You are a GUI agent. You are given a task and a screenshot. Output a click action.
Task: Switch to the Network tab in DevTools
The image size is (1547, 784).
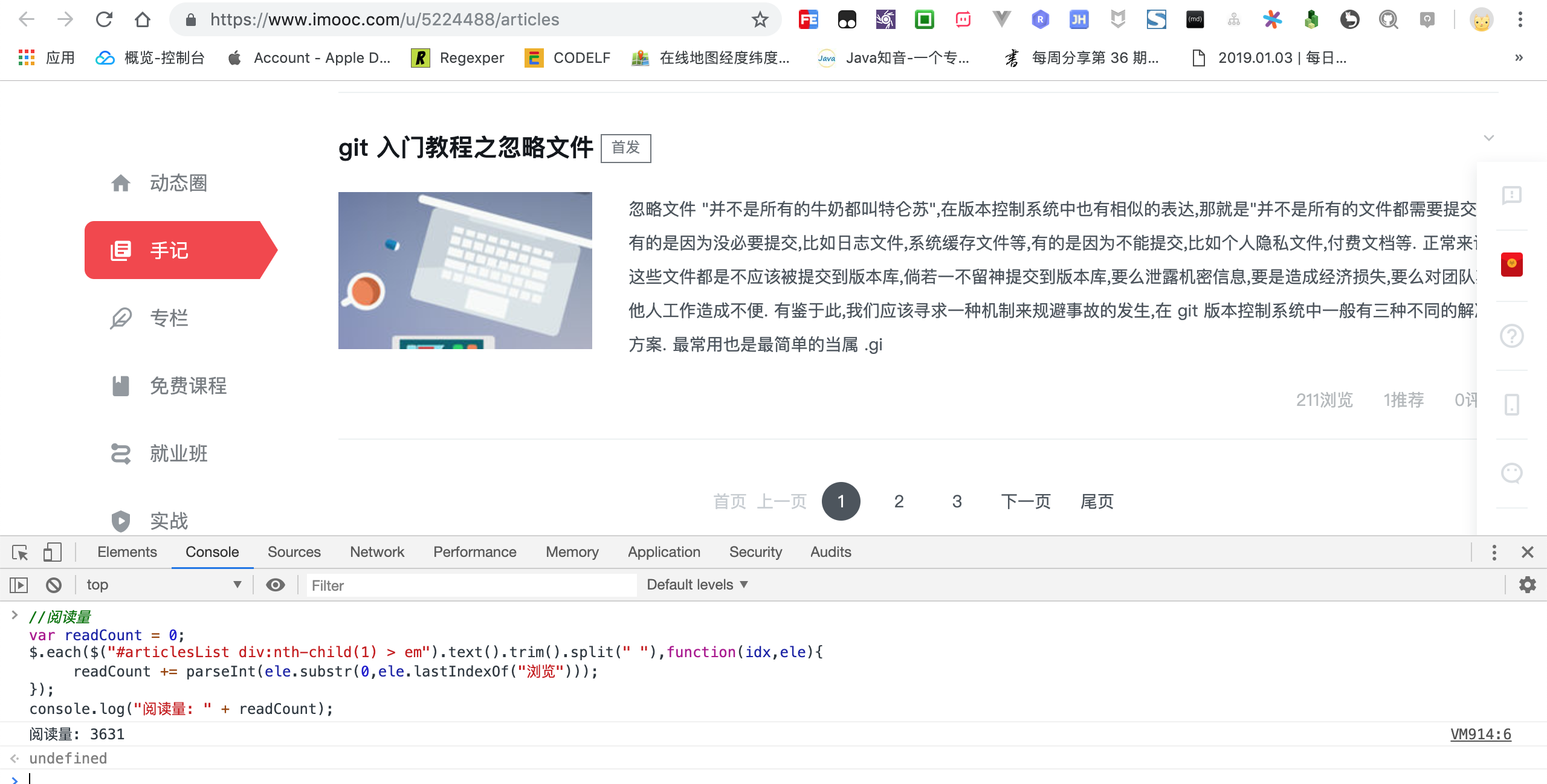click(377, 552)
